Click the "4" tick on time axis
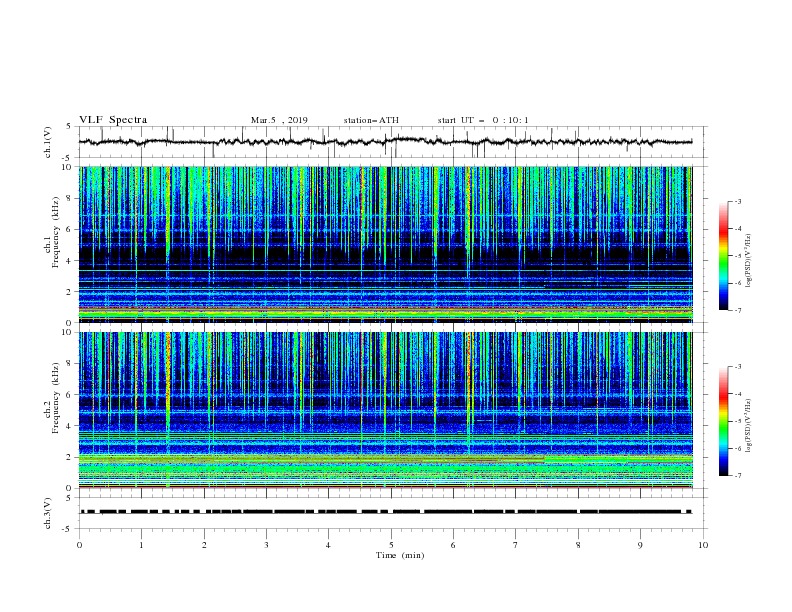Image resolution: width=792 pixels, height=612 pixels. coord(328,545)
